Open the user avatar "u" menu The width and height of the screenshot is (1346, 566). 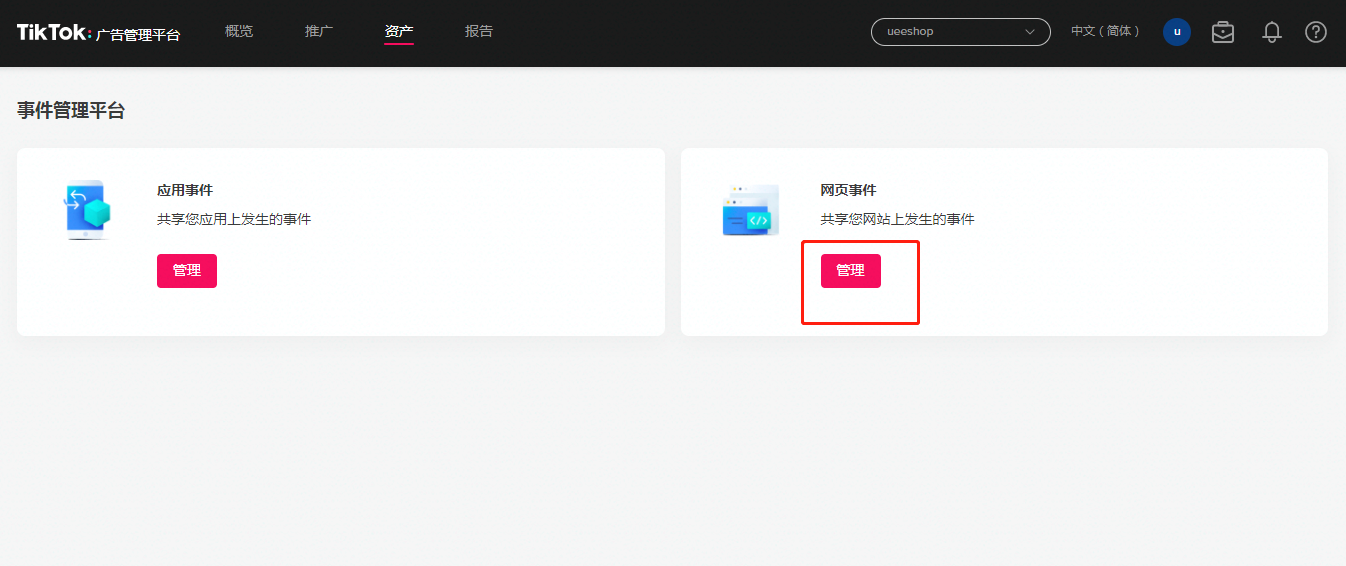click(1177, 32)
